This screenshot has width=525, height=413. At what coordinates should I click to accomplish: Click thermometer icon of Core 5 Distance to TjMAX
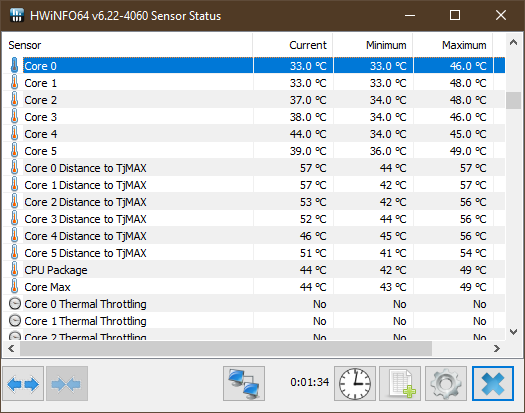(14, 253)
